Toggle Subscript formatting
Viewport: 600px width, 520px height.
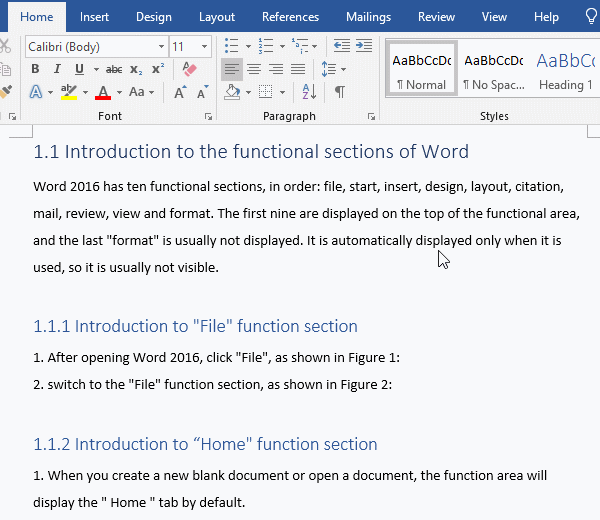(x=136, y=69)
